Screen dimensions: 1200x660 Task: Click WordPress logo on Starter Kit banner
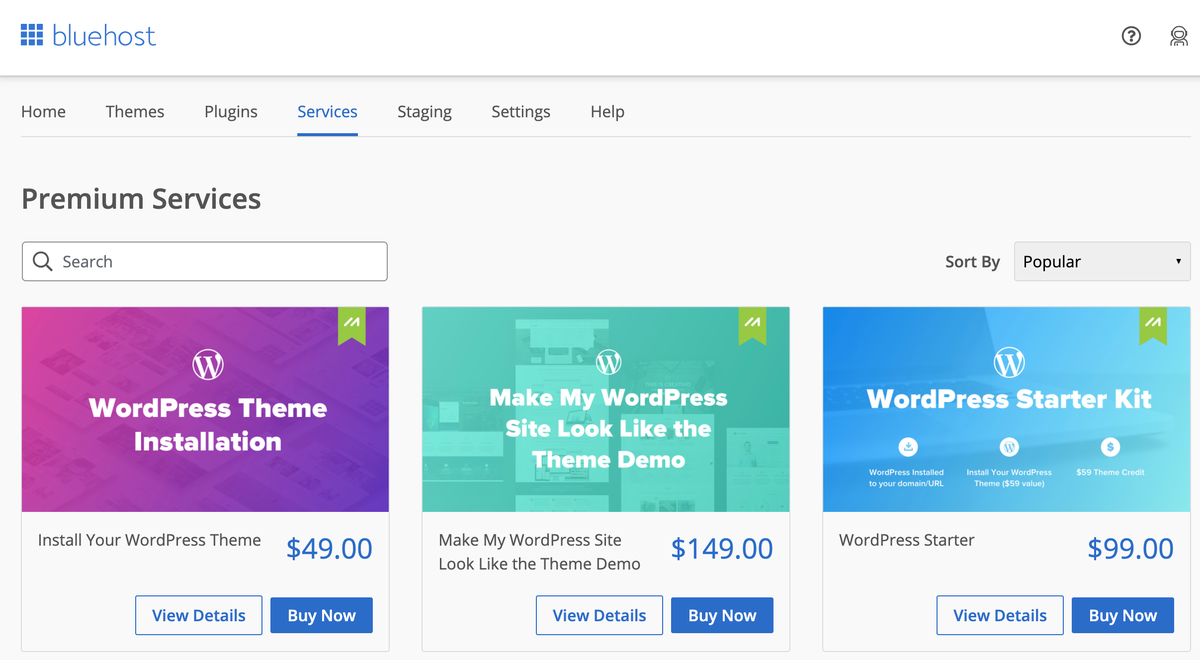click(1009, 362)
